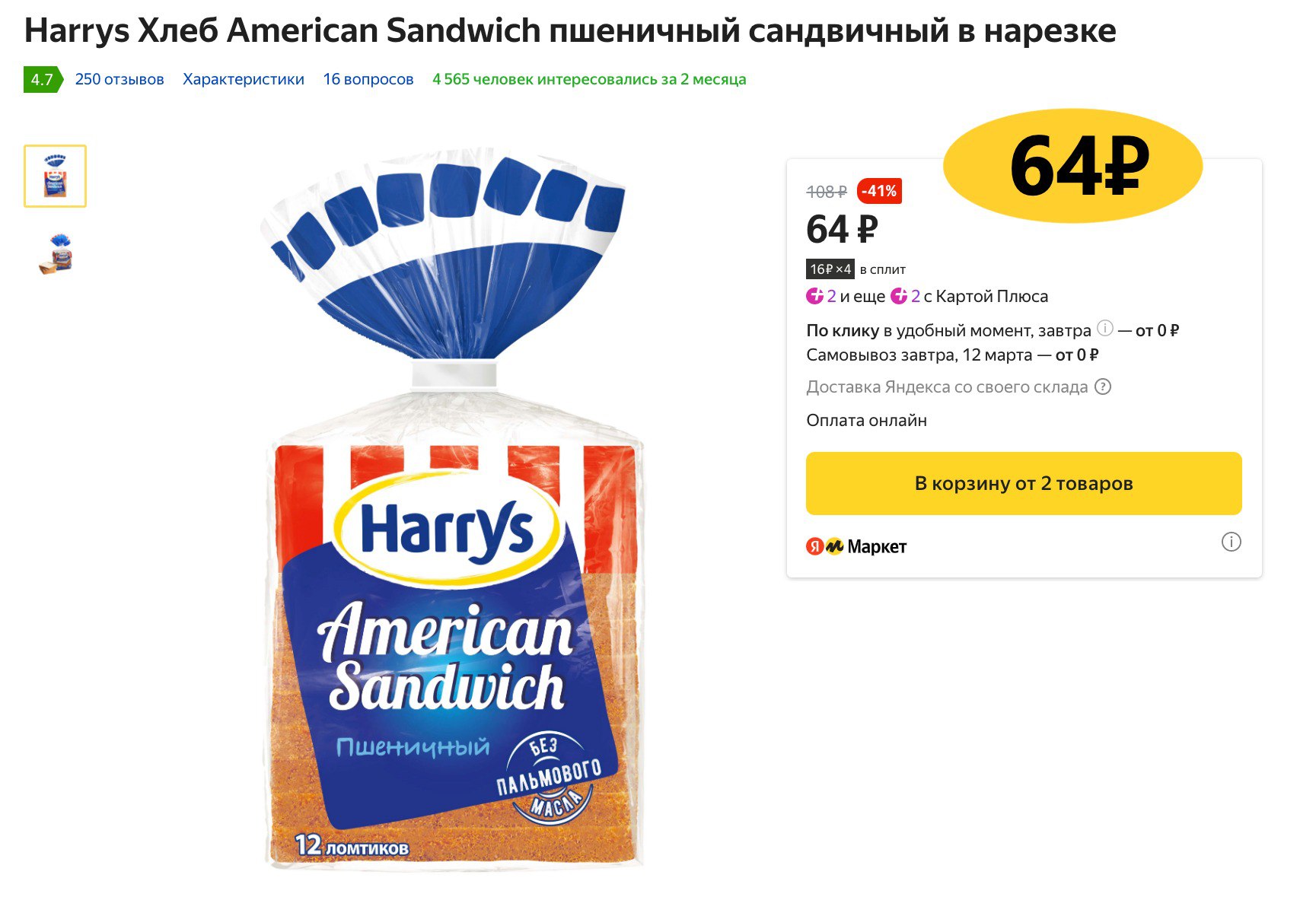Screen dimensions: 1316x897
Task: Click the green 4.7 rating badge
Action: click(42, 80)
